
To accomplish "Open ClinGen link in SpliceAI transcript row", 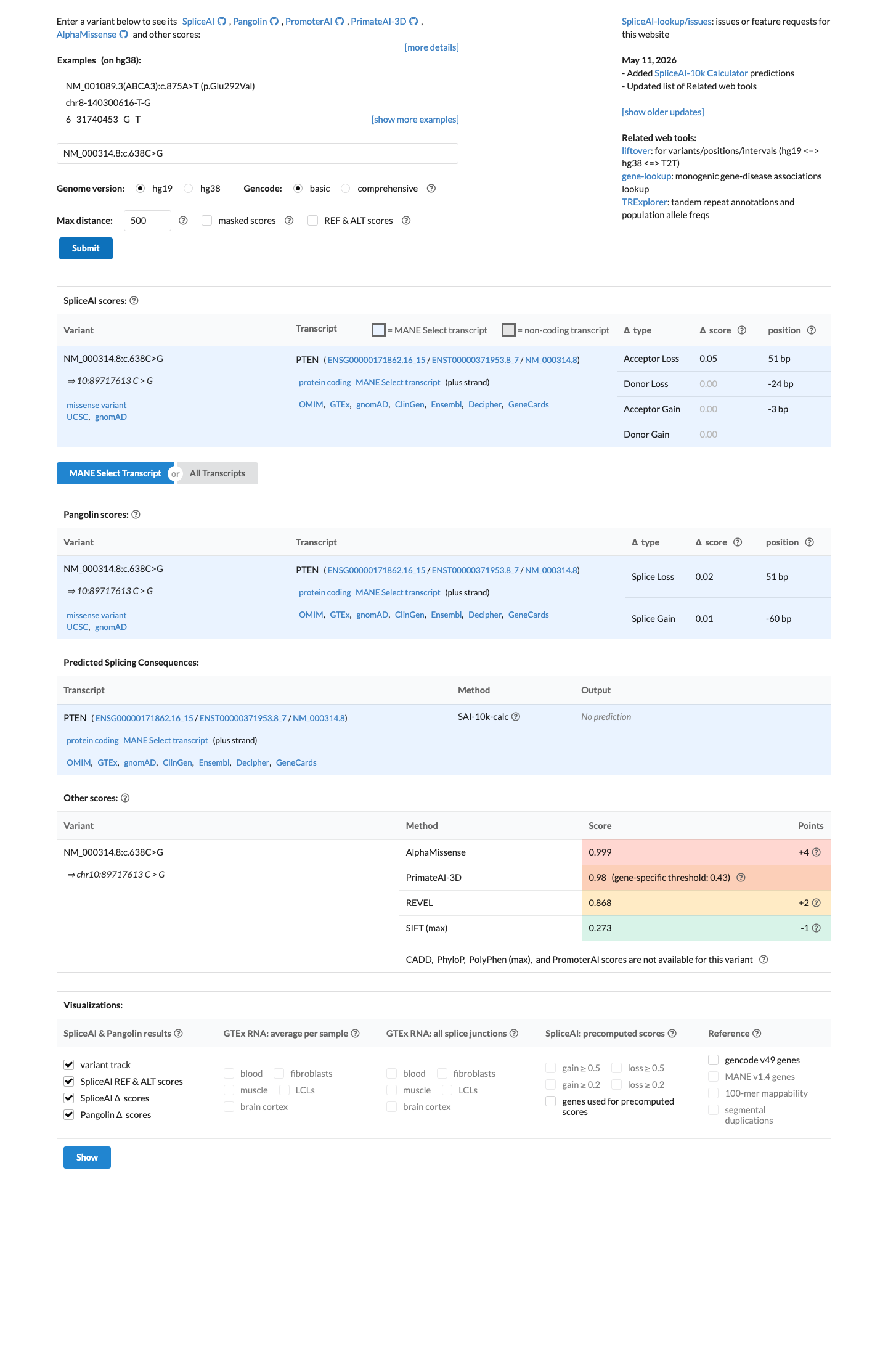I will (409, 404).
